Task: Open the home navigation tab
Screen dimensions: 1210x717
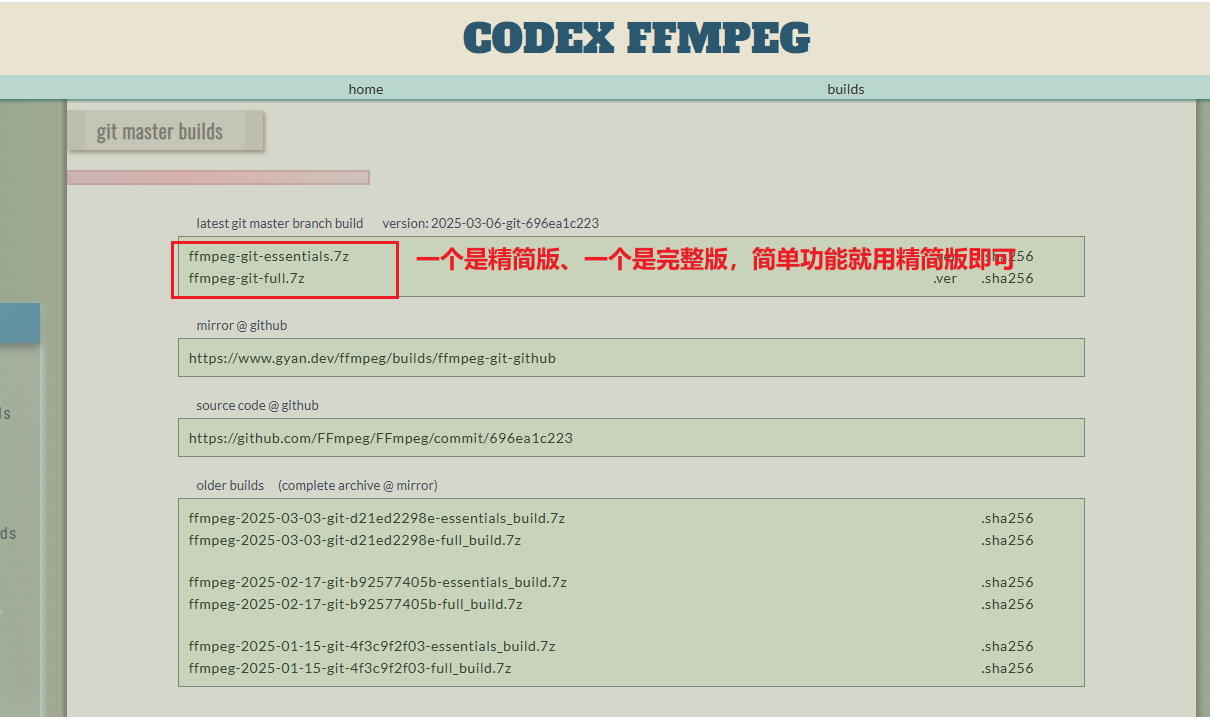Action: (x=366, y=89)
